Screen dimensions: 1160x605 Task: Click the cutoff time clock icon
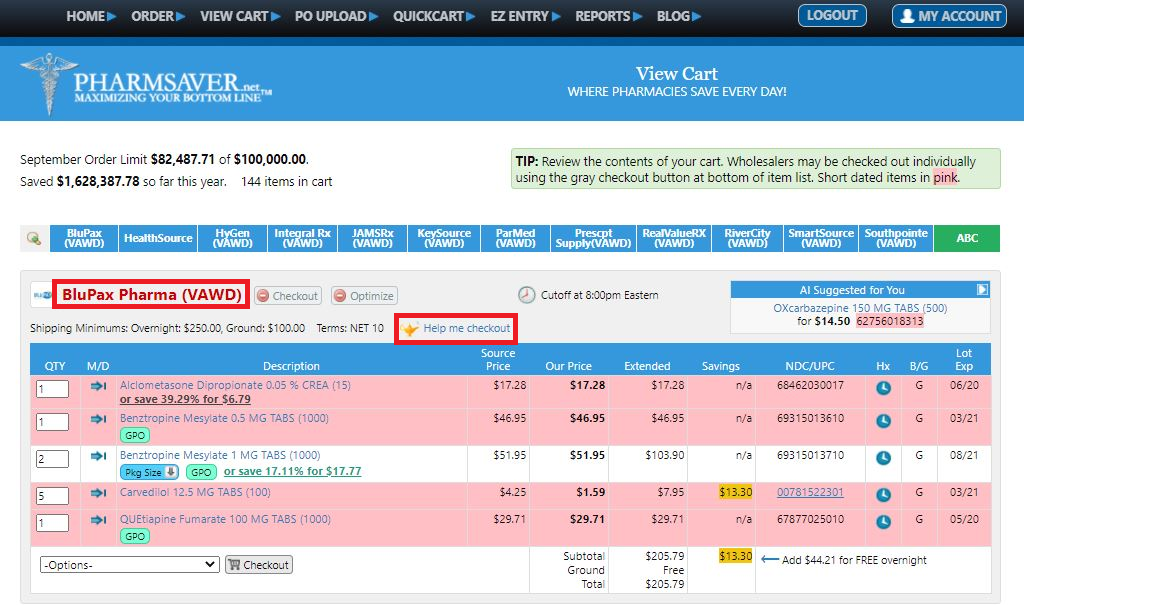(526, 295)
